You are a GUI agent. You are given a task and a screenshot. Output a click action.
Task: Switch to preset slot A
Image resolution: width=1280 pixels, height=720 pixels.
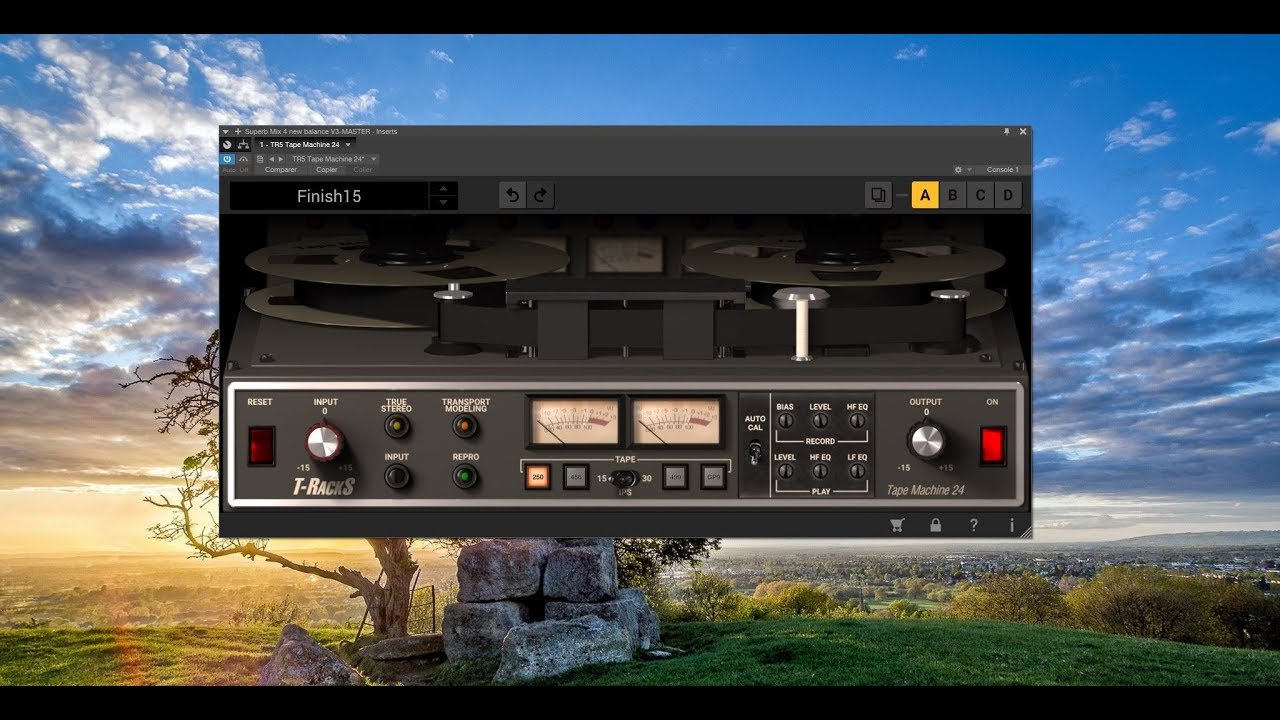point(925,195)
